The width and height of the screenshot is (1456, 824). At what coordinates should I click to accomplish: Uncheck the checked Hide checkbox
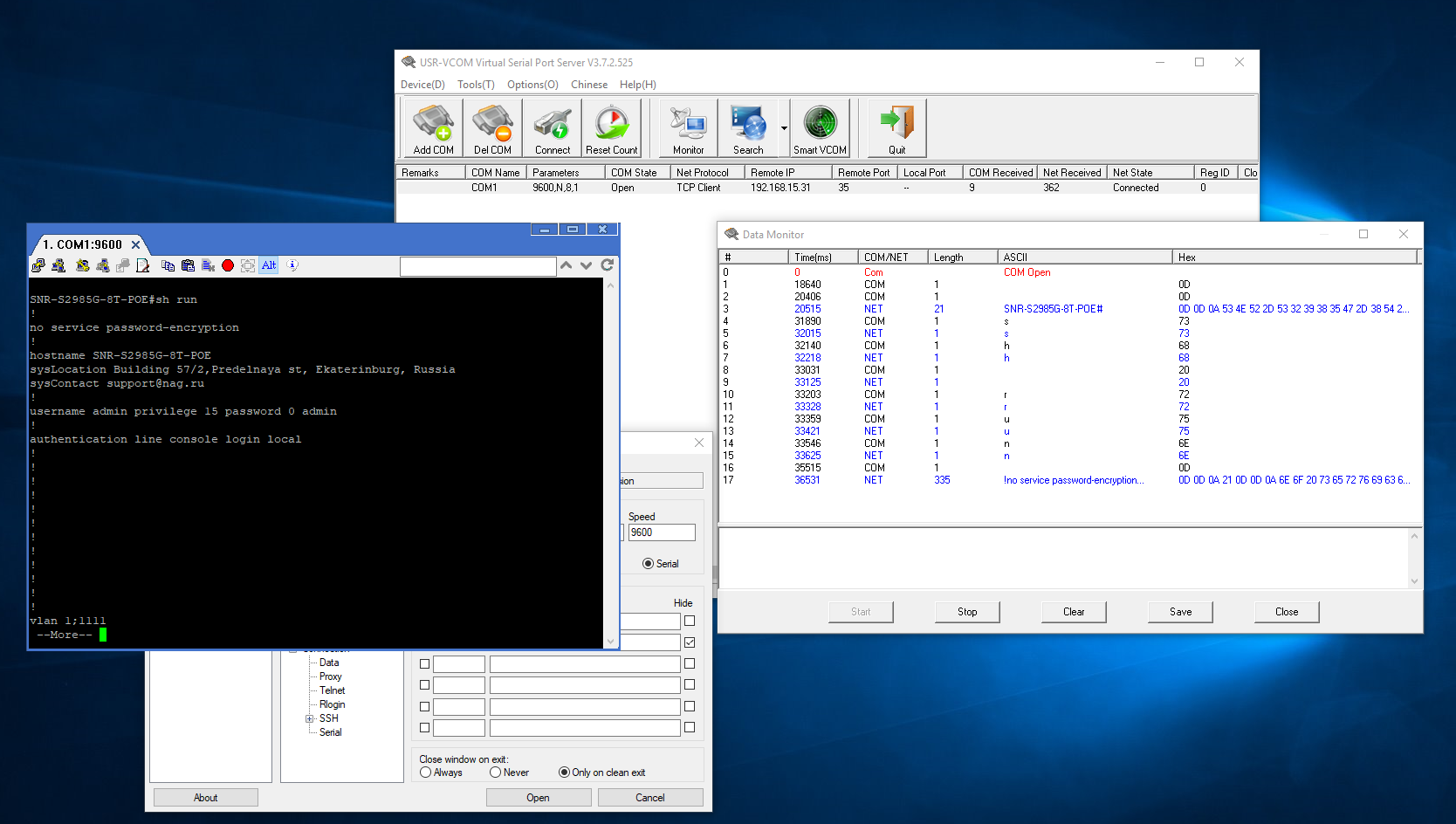click(x=690, y=642)
